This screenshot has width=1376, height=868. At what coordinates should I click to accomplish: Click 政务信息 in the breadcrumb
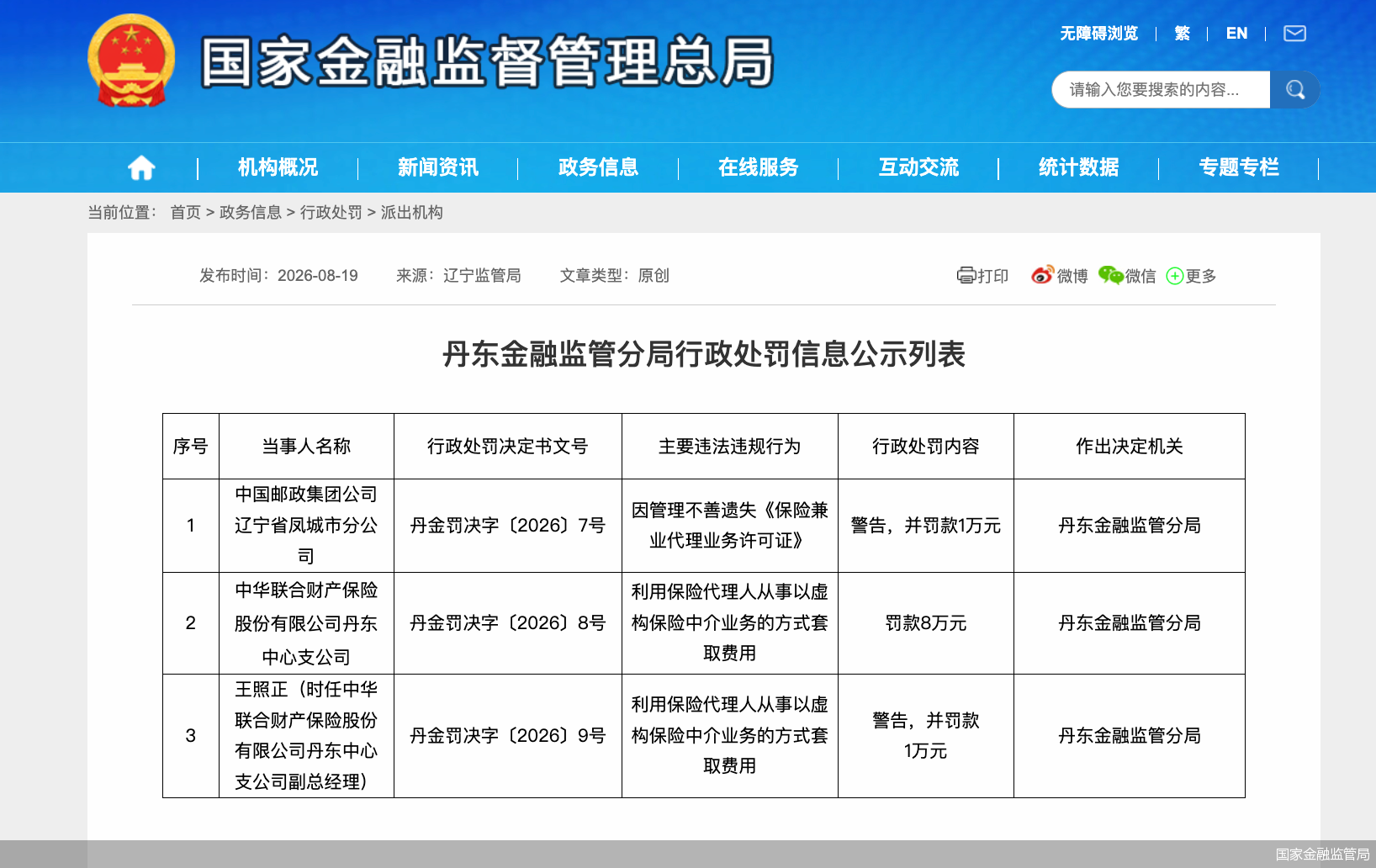point(251,213)
